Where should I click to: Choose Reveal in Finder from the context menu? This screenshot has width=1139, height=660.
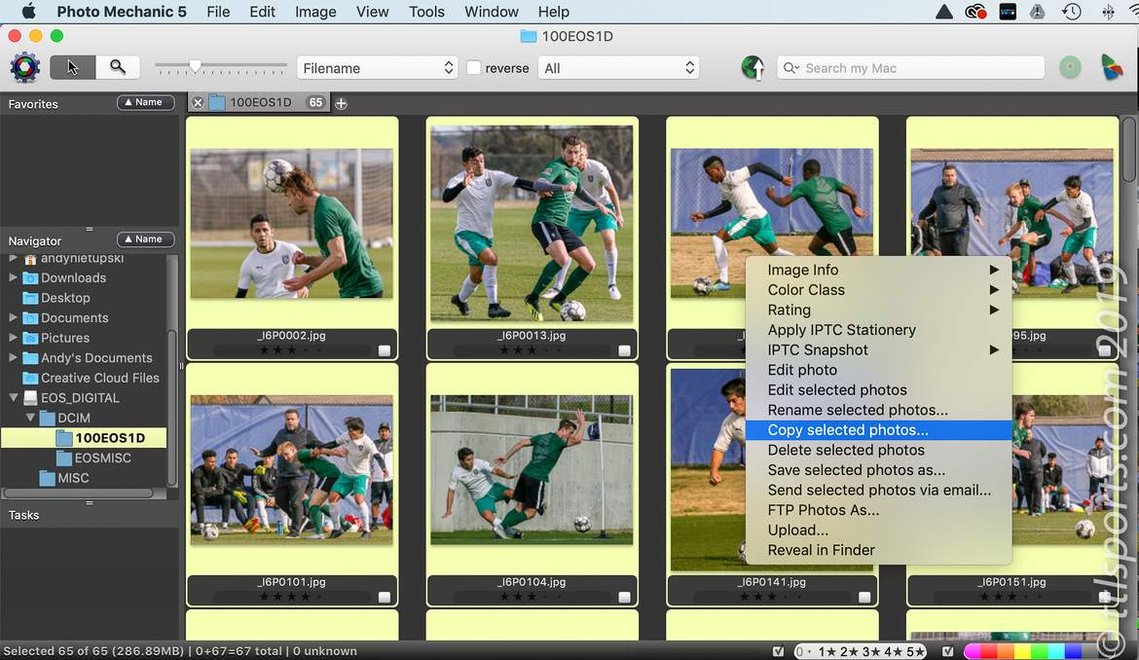tap(878, 550)
